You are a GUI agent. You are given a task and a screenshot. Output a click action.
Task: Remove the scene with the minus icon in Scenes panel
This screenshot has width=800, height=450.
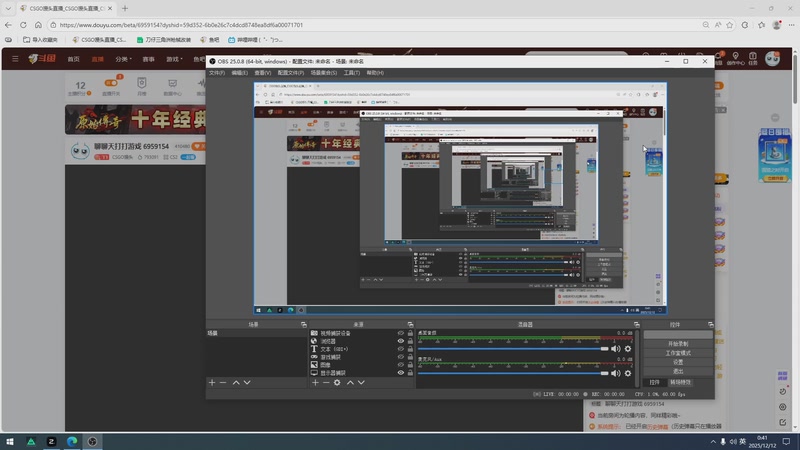coord(223,382)
